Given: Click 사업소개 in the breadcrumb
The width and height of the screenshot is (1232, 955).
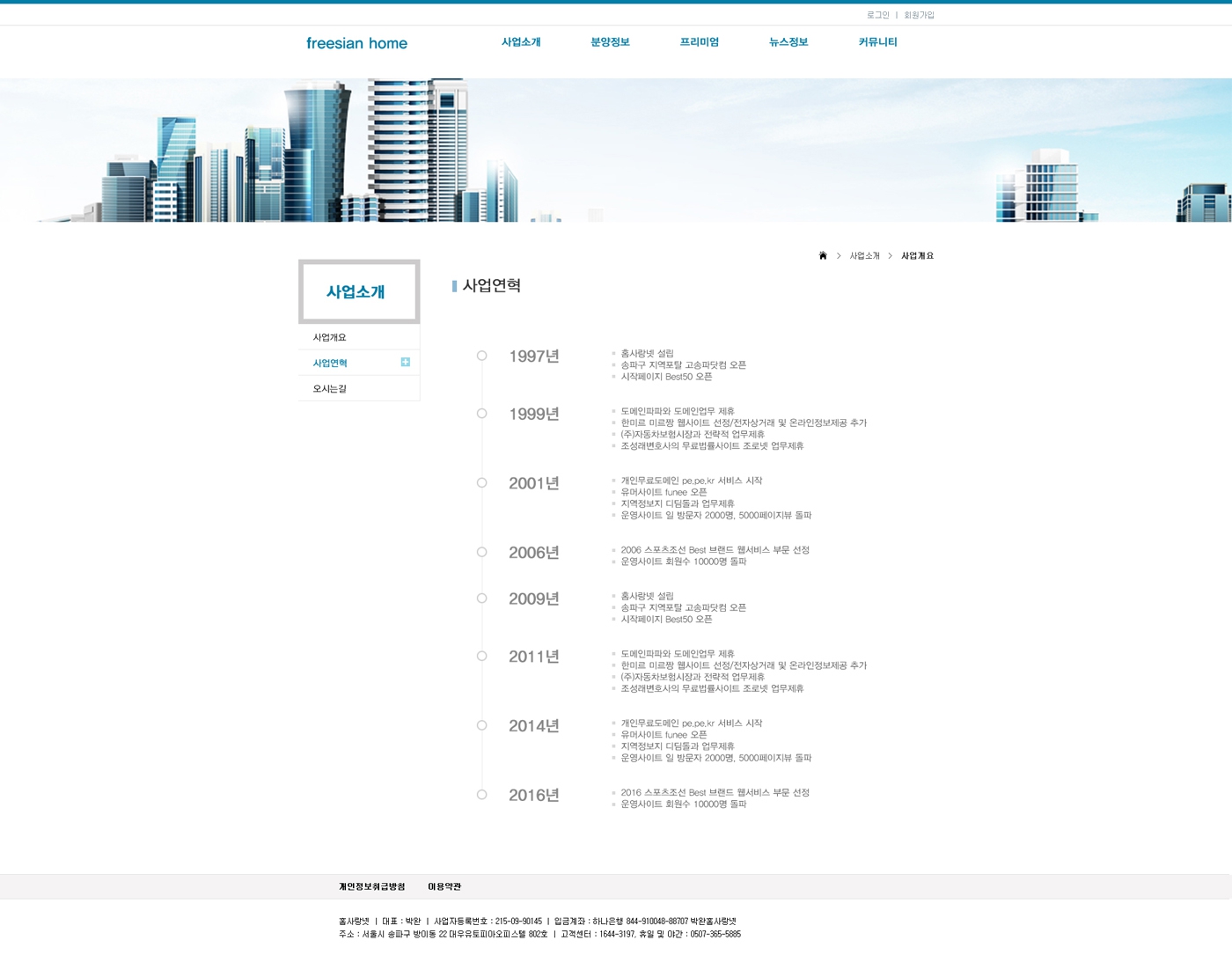Looking at the screenshot, I should (x=864, y=256).
